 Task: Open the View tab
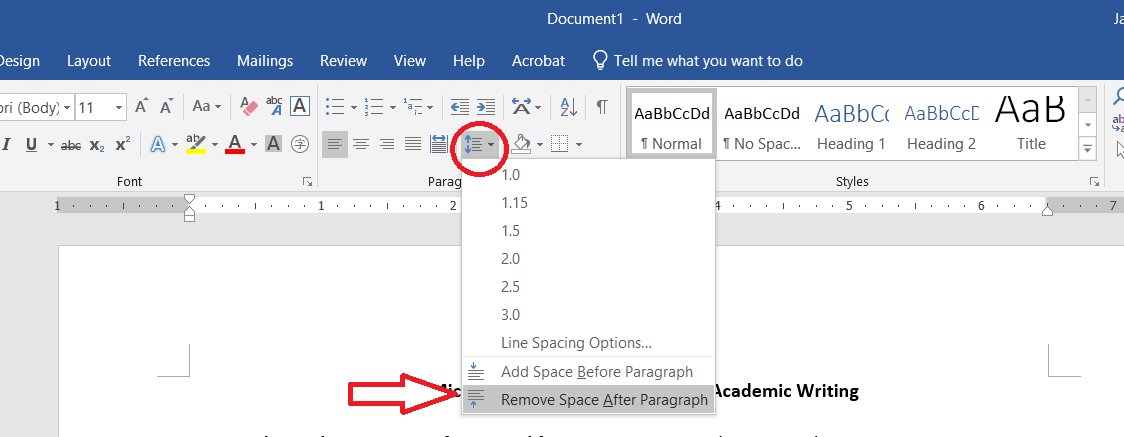(410, 61)
